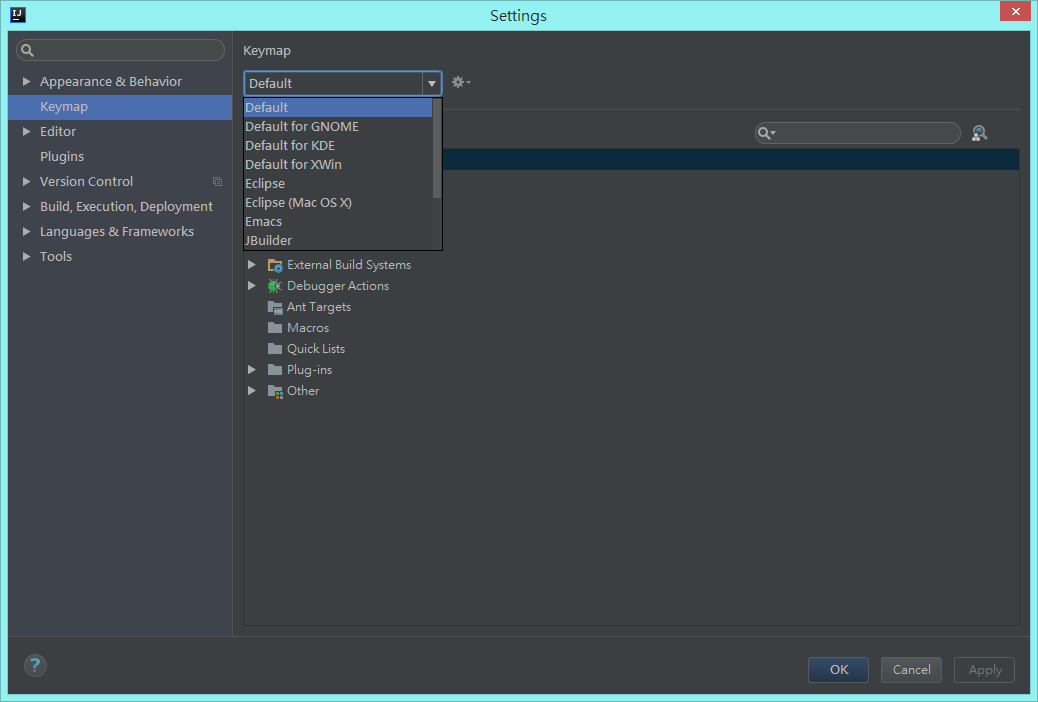Image resolution: width=1038 pixels, height=702 pixels.
Task: Click the keymap gear settings icon
Action: coord(460,82)
